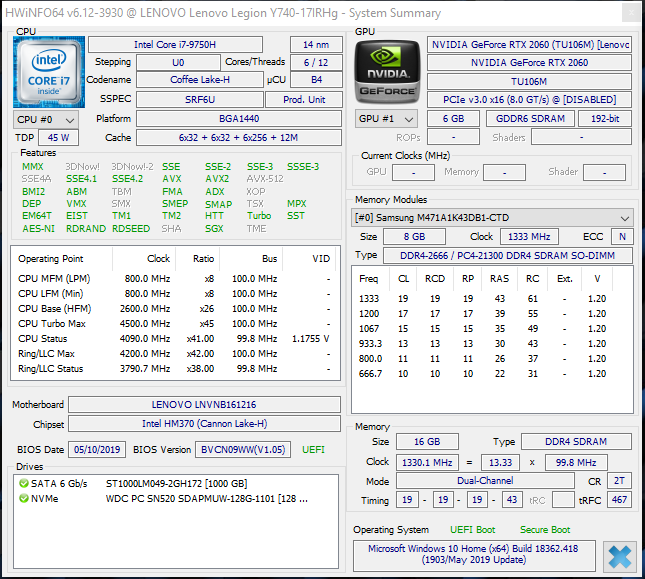
Task: Click the green NVMe drive status icon
Action: [x=24, y=498]
